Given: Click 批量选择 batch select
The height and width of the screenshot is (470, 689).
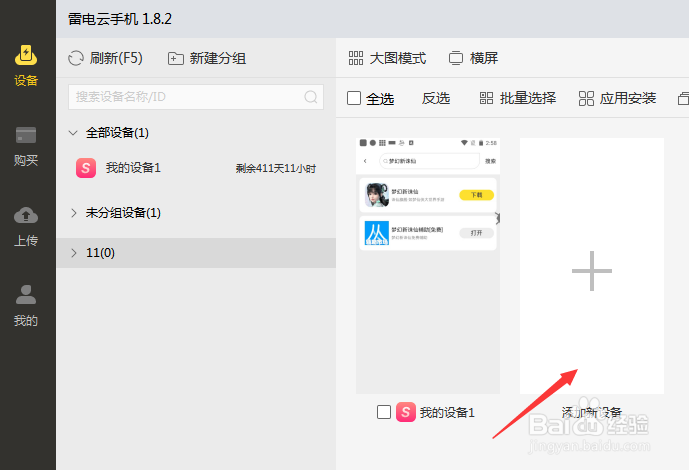Looking at the screenshot, I should (x=518, y=98).
